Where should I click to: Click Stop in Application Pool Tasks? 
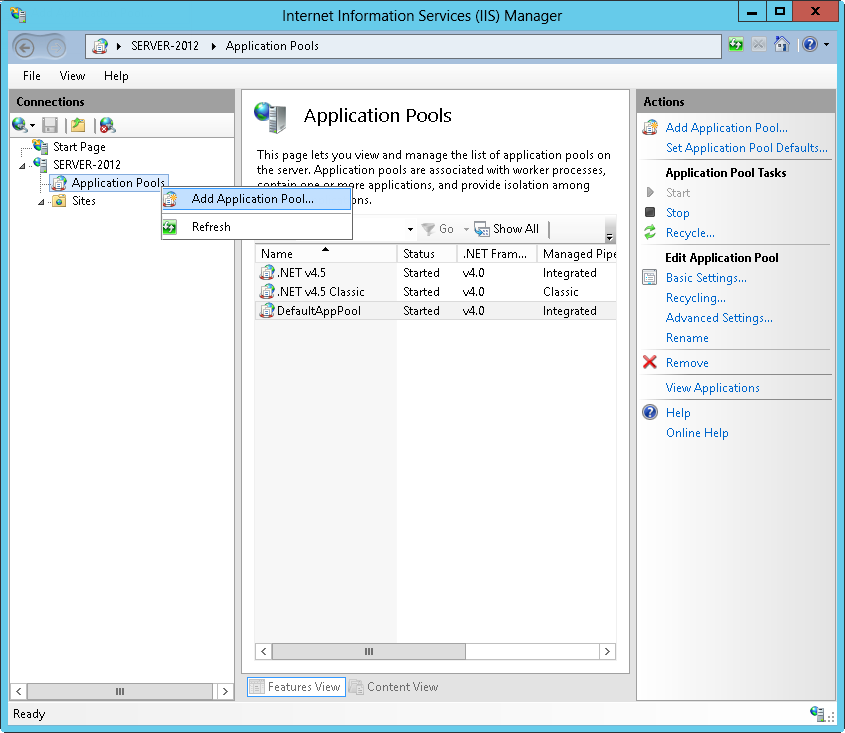677,213
